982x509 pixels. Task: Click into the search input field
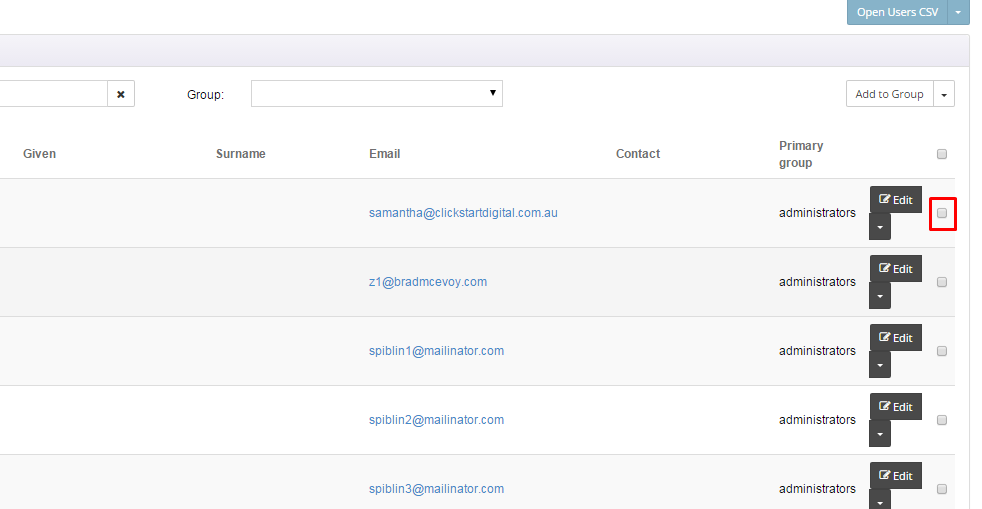pyautogui.click(x=53, y=94)
